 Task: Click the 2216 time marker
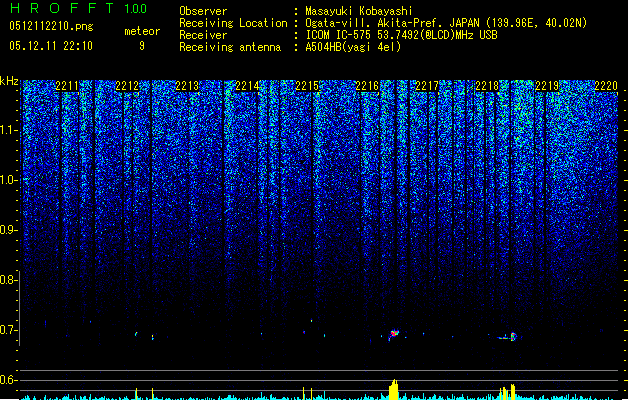(367, 86)
